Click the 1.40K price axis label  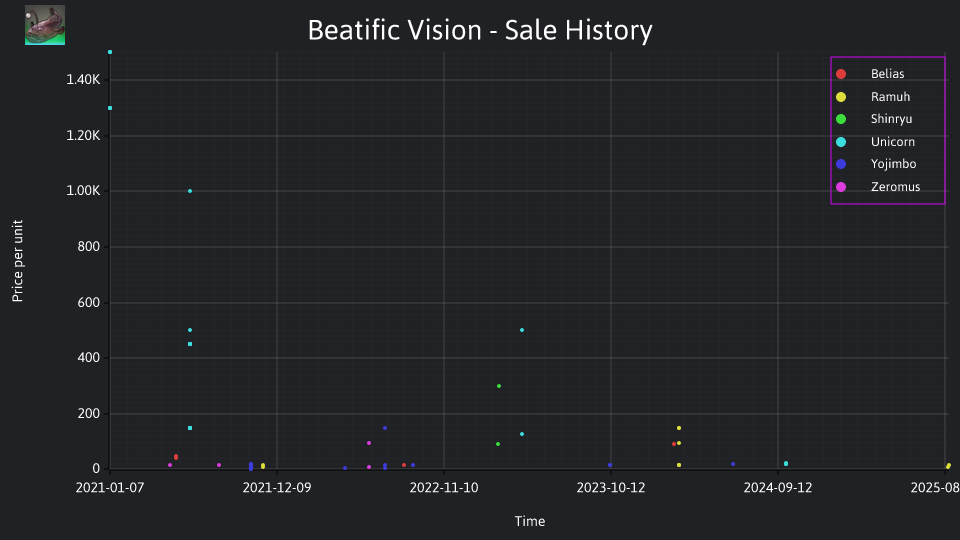point(83,80)
